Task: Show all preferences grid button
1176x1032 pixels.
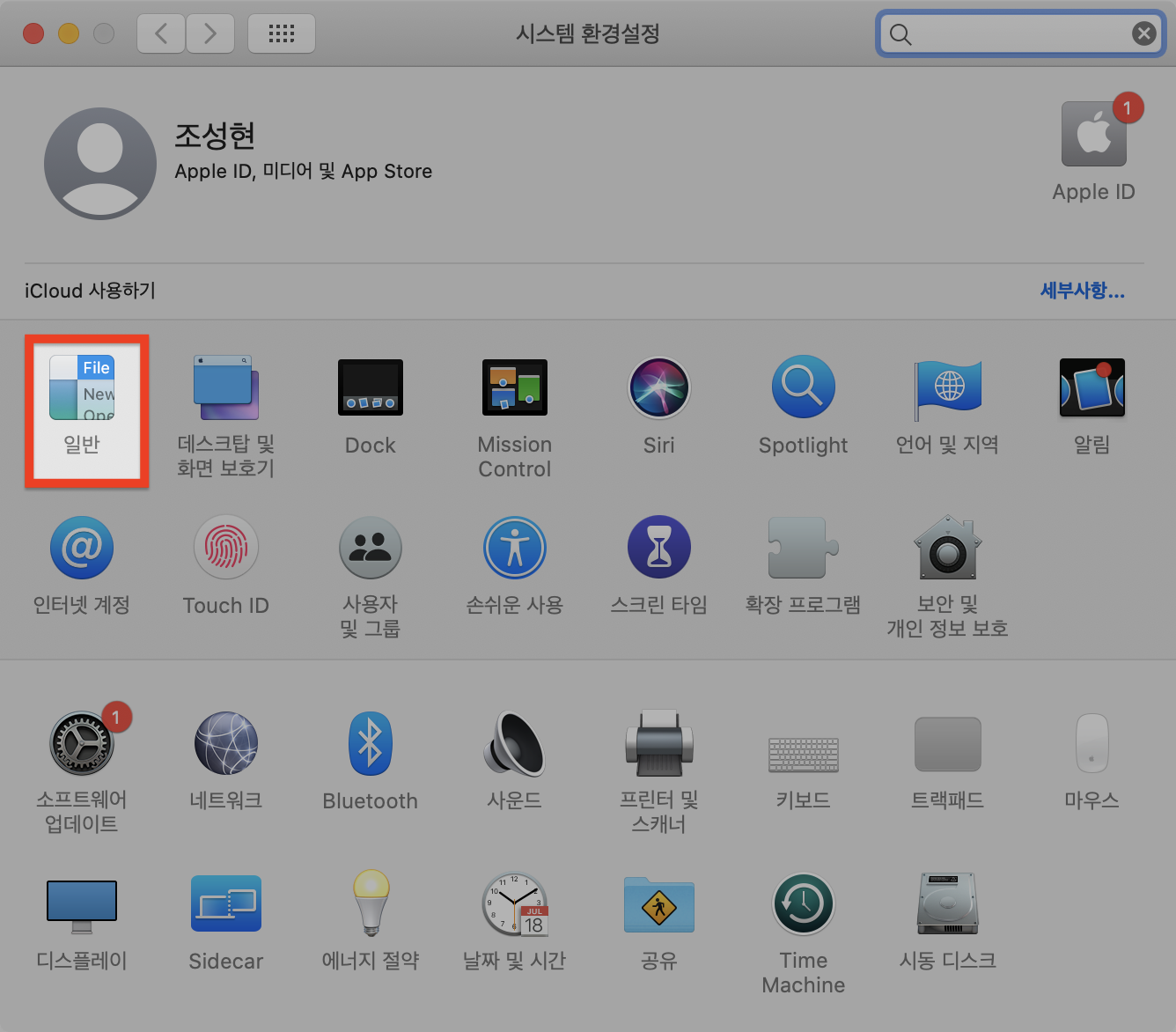Action: click(282, 33)
